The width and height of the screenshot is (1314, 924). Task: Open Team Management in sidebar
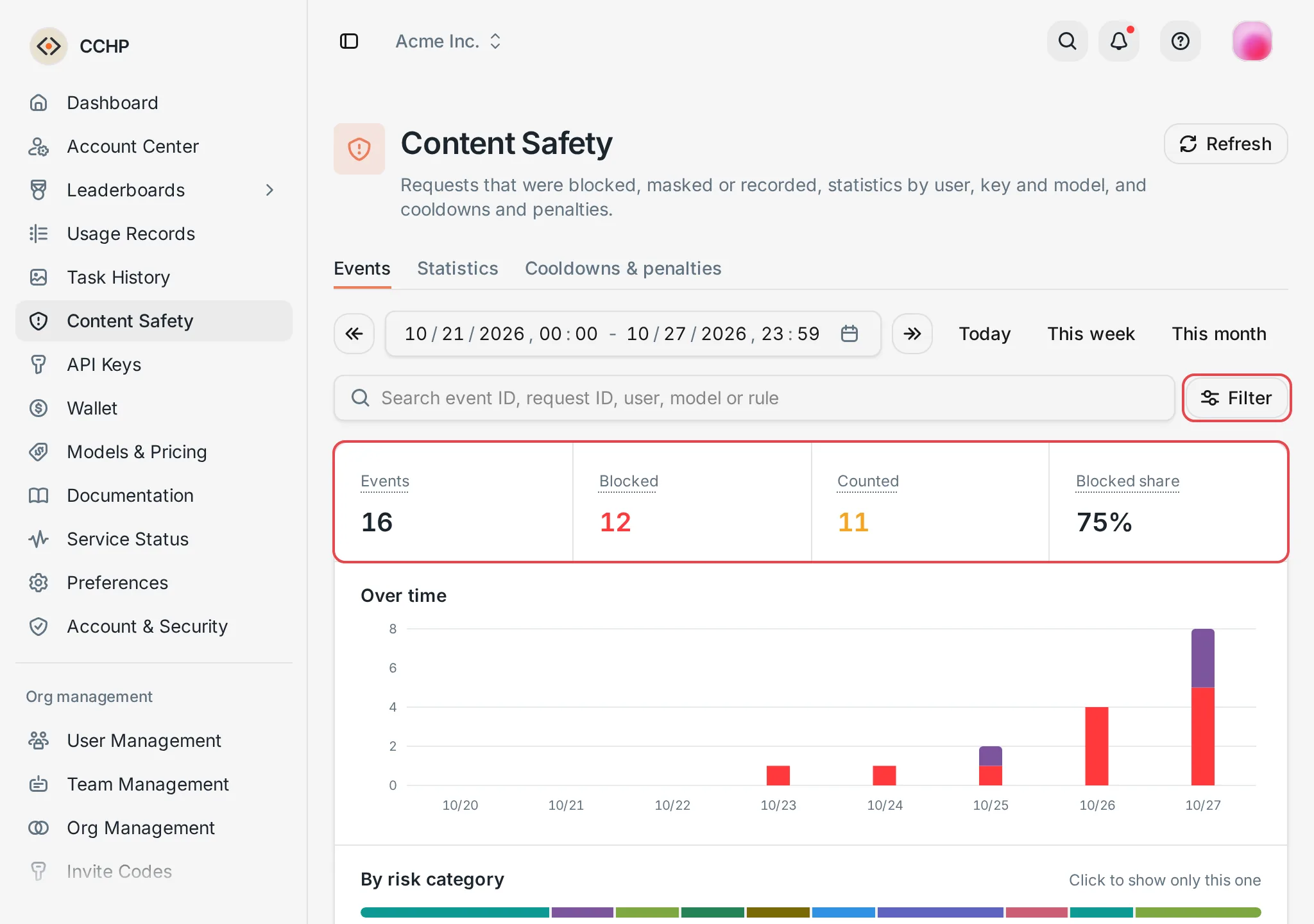pyautogui.click(x=154, y=784)
